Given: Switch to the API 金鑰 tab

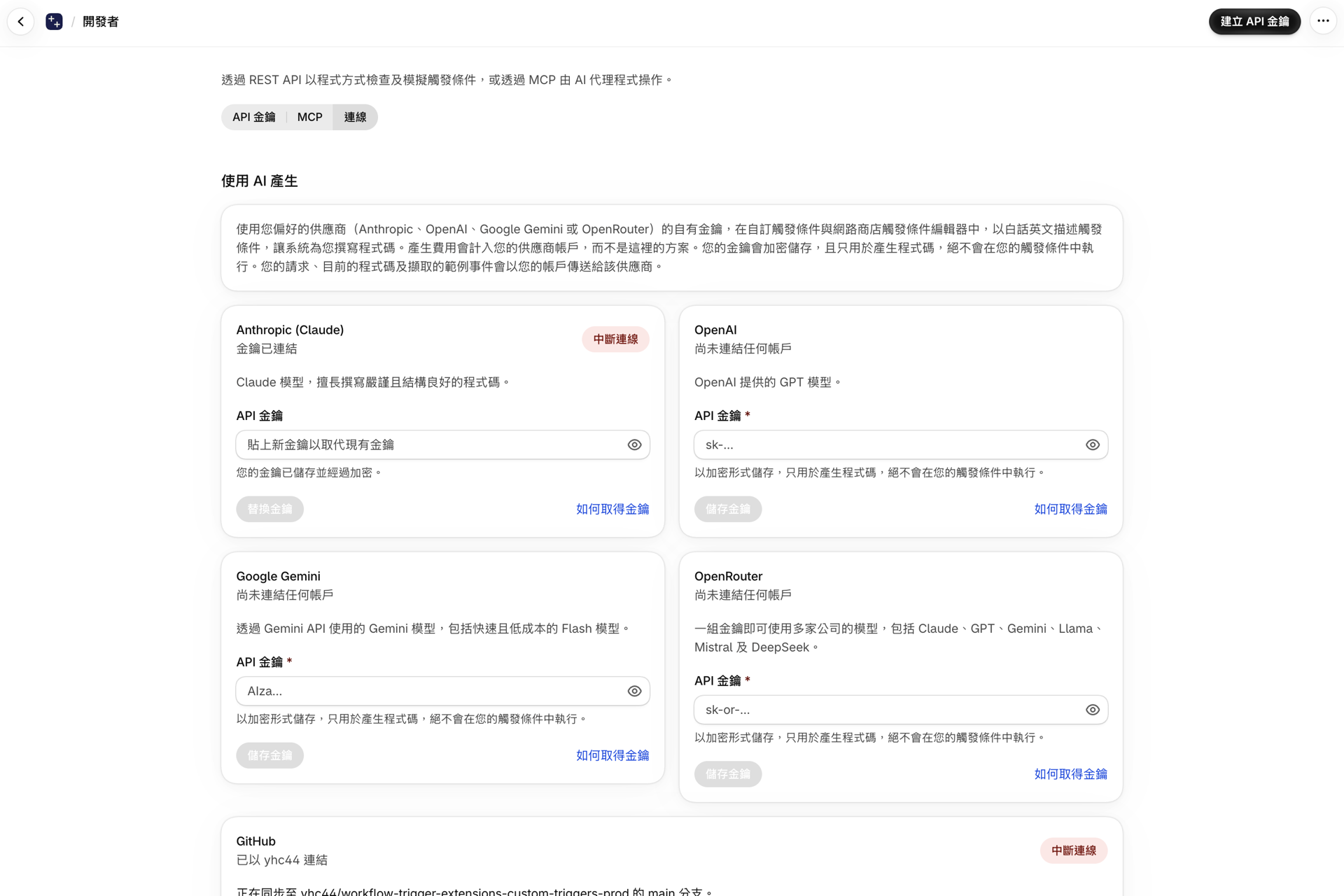Looking at the screenshot, I should tap(253, 117).
